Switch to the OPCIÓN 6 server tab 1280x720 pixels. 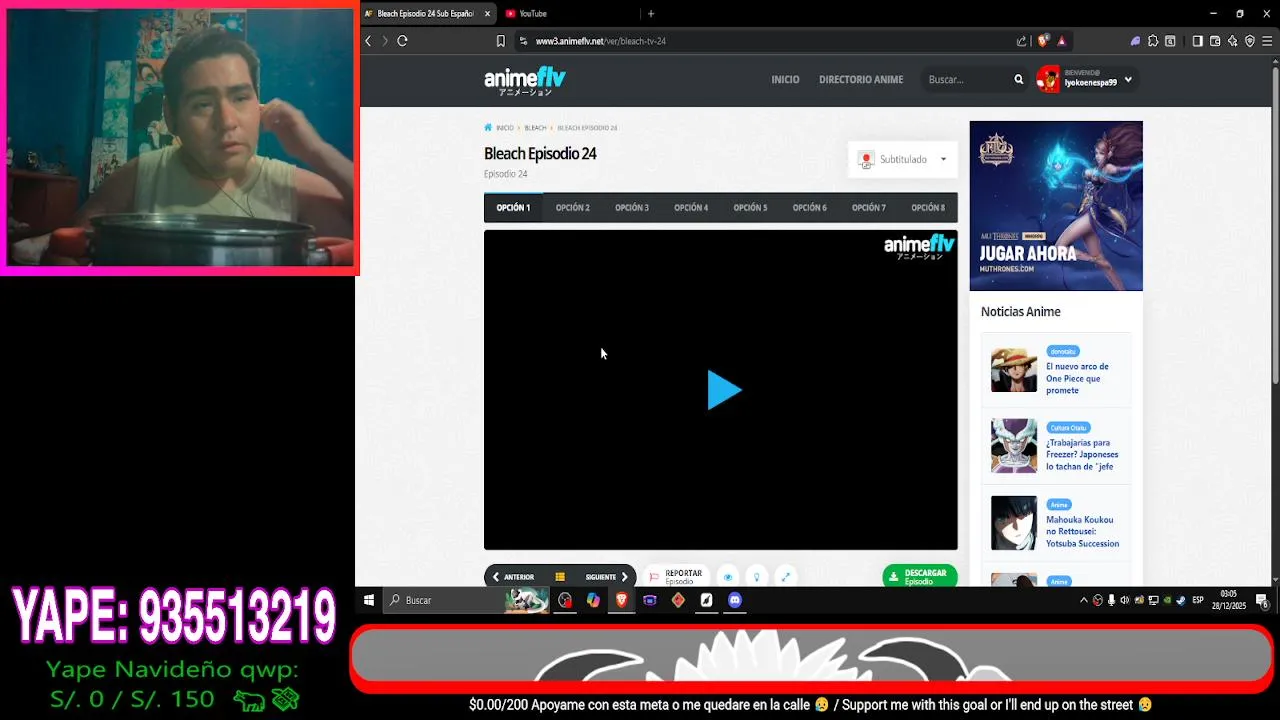coord(810,208)
